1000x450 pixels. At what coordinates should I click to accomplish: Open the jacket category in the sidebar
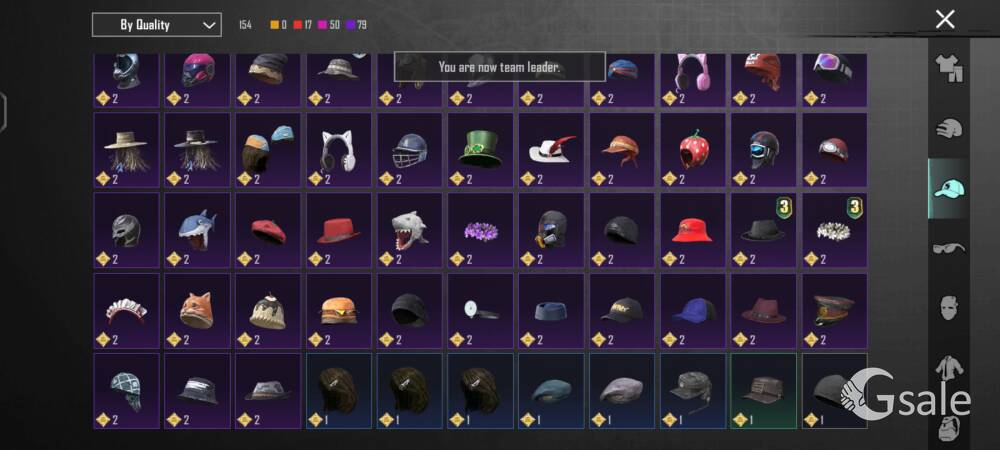[949, 368]
